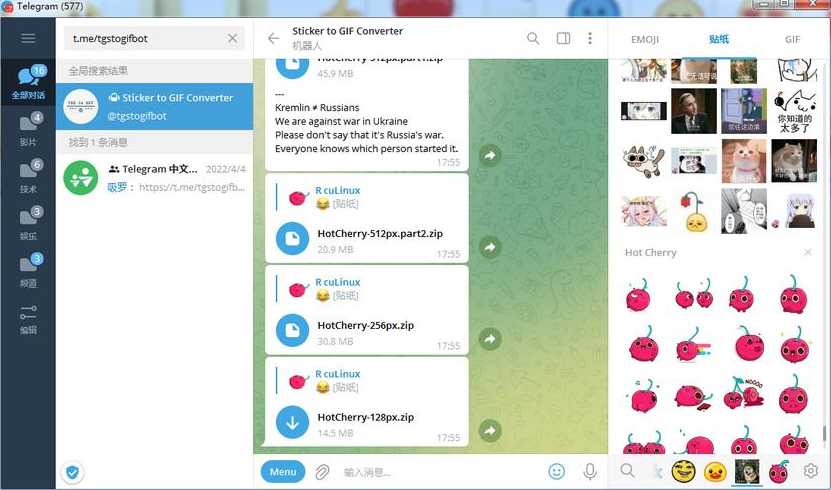Toggle the right side panel icon
831x490 pixels.
pyautogui.click(x=563, y=38)
